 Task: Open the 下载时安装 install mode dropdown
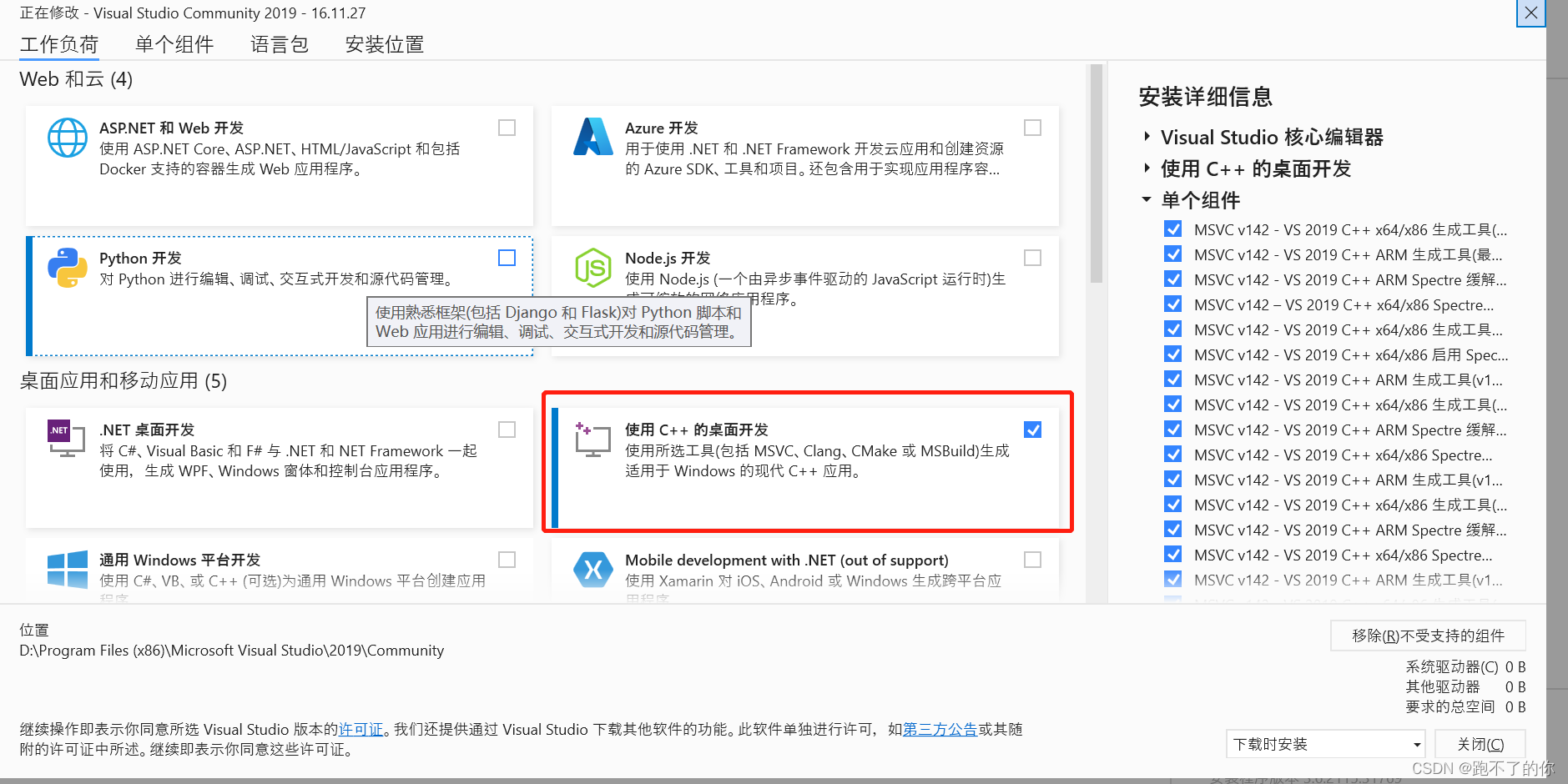point(1325,744)
